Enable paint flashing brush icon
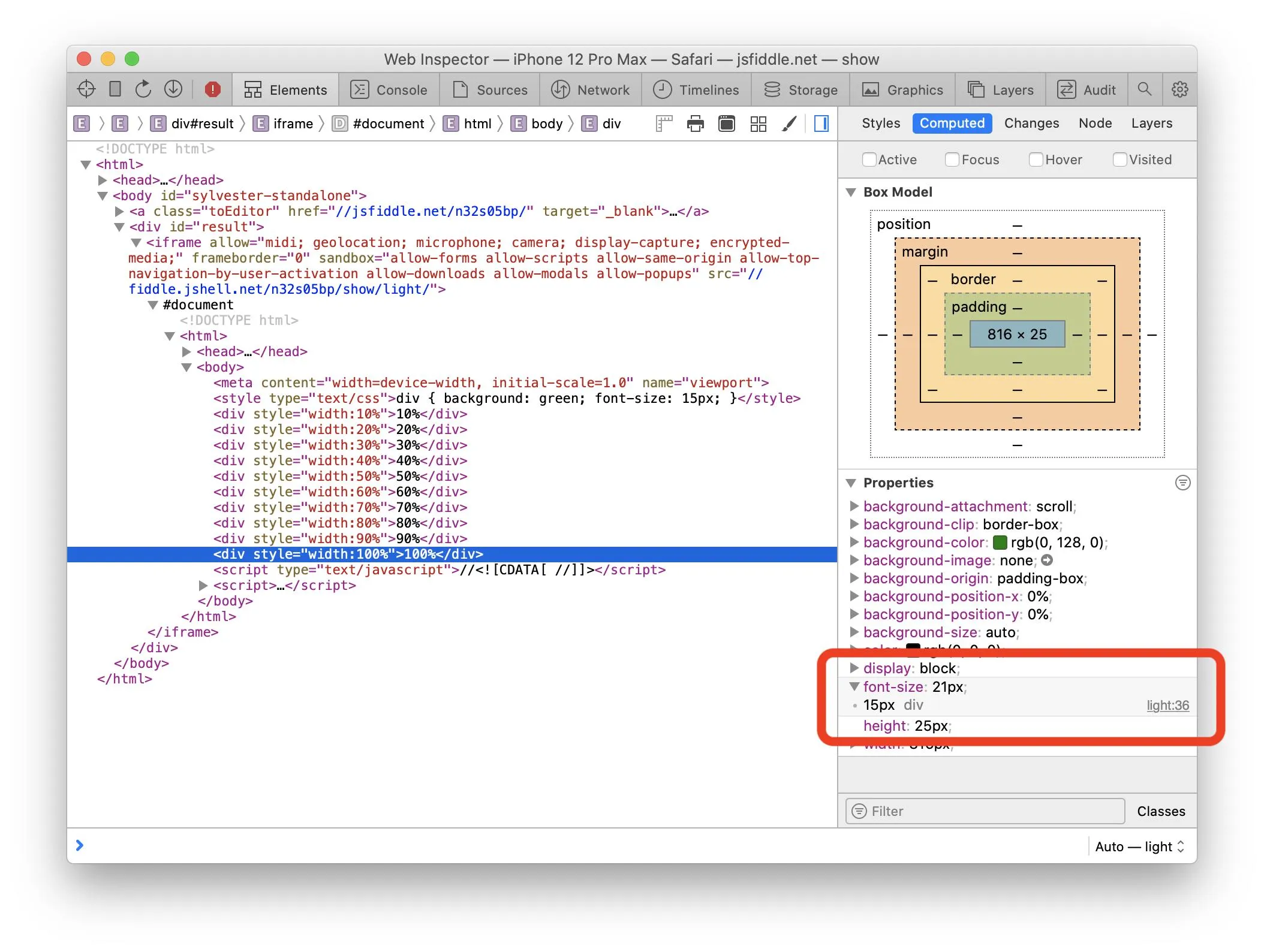The image size is (1264, 952). pyautogui.click(x=790, y=123)
